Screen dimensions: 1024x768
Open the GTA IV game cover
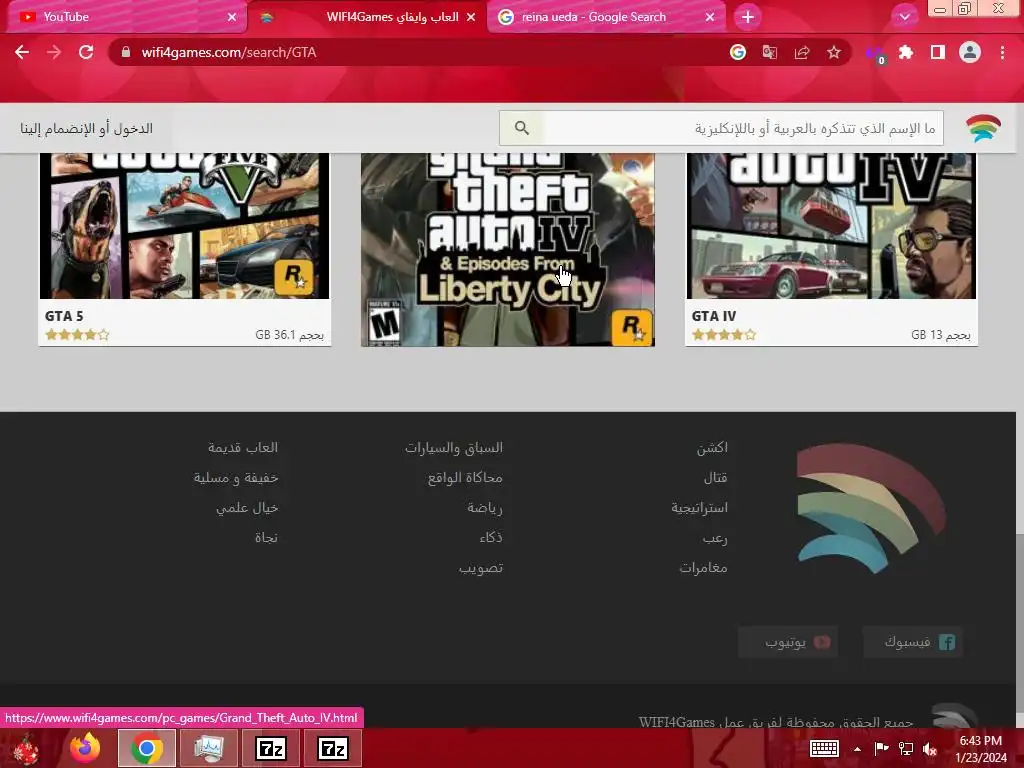click(x=831, y=226)
